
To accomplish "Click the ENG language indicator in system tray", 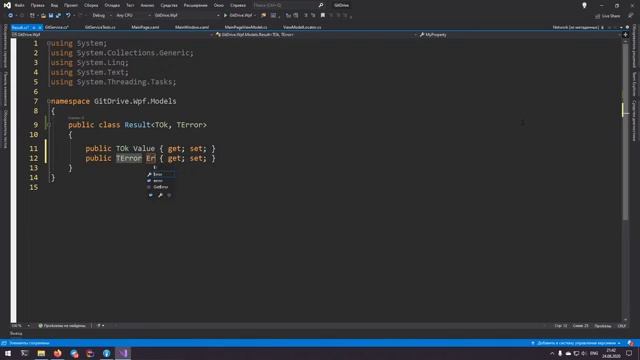I will (x=594, y=353).
